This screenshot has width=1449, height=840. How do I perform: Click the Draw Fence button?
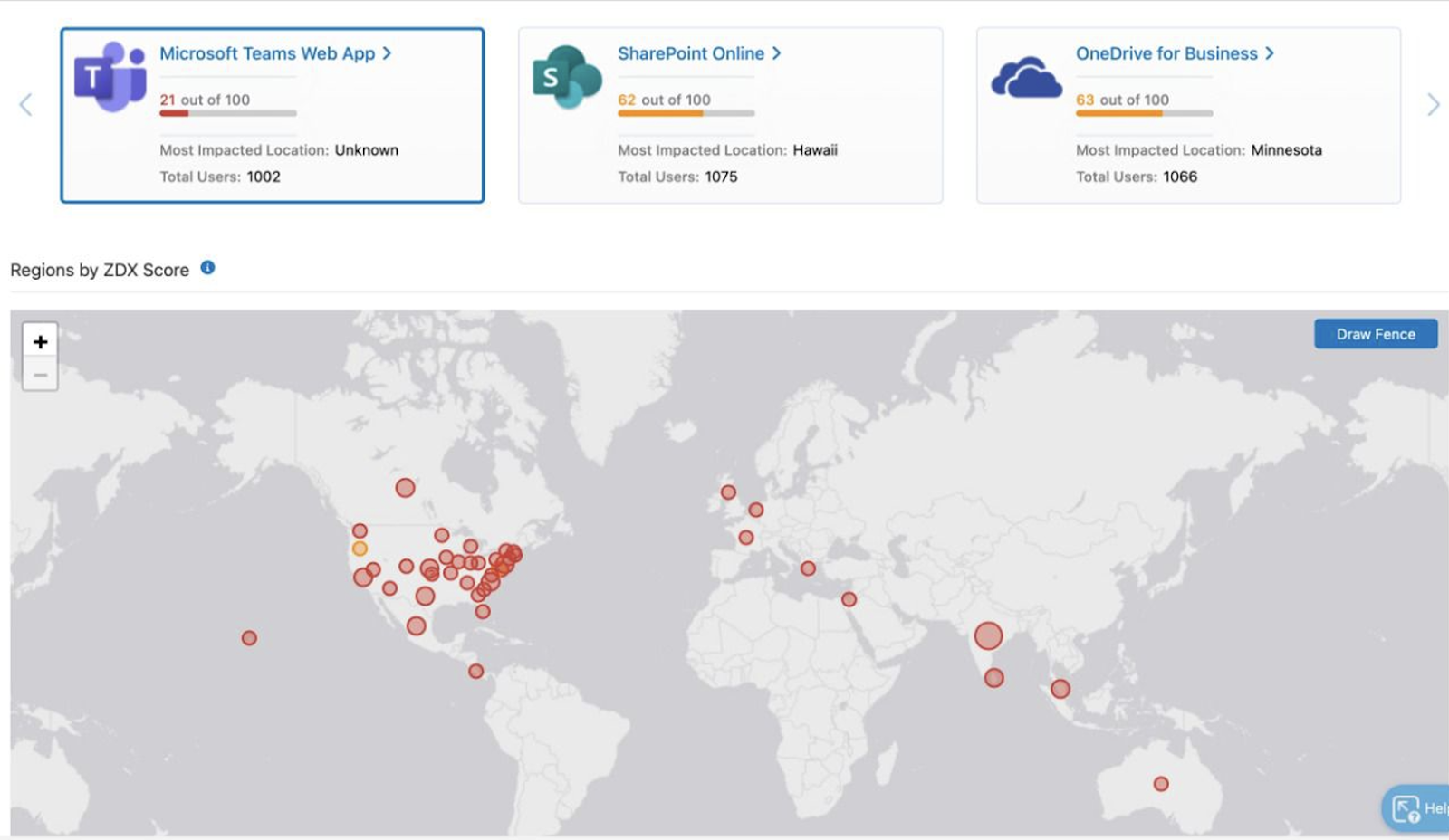pos(1376,334)
